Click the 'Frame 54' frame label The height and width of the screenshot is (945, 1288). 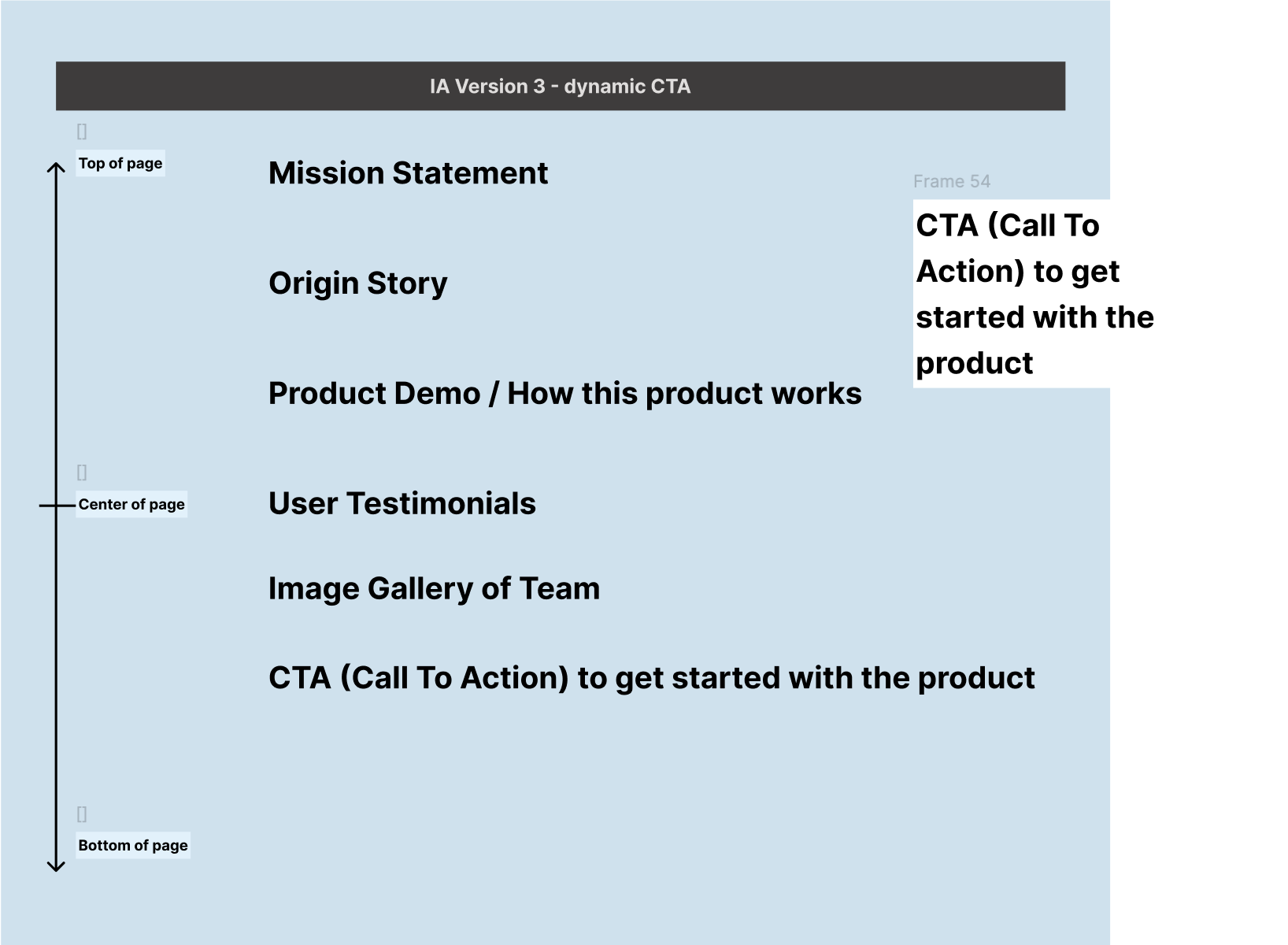point(951,181)
